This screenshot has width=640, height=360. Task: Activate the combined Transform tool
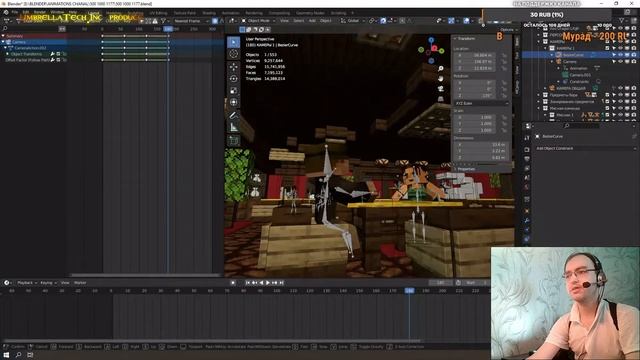point(233,102)
